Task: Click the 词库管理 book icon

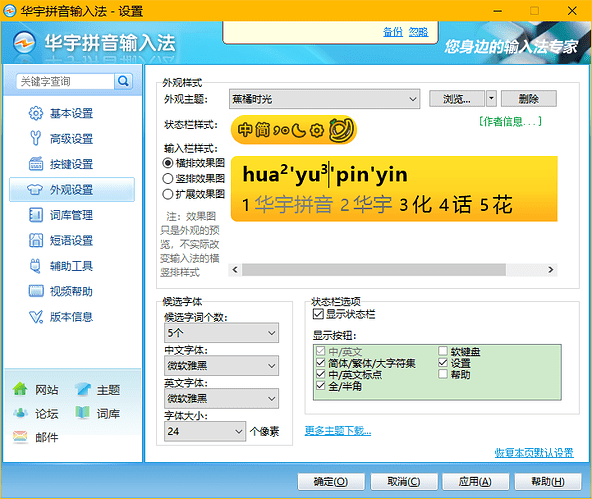Action: (36, 215)
